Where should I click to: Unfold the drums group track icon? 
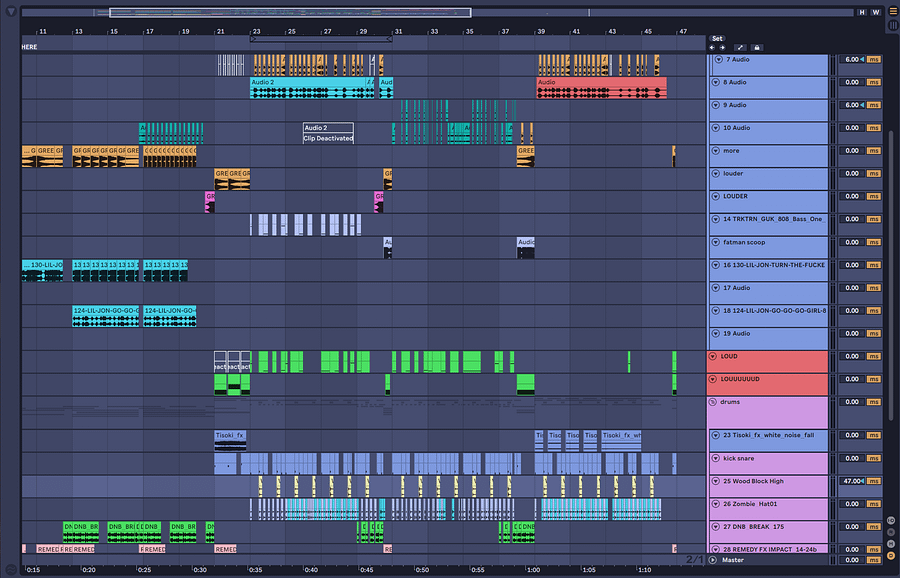[713, 402]
